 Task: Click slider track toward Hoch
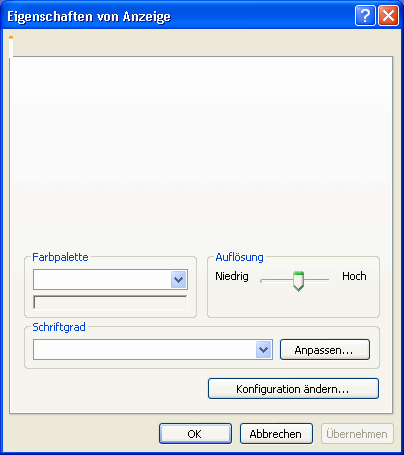tap(316, 280)
